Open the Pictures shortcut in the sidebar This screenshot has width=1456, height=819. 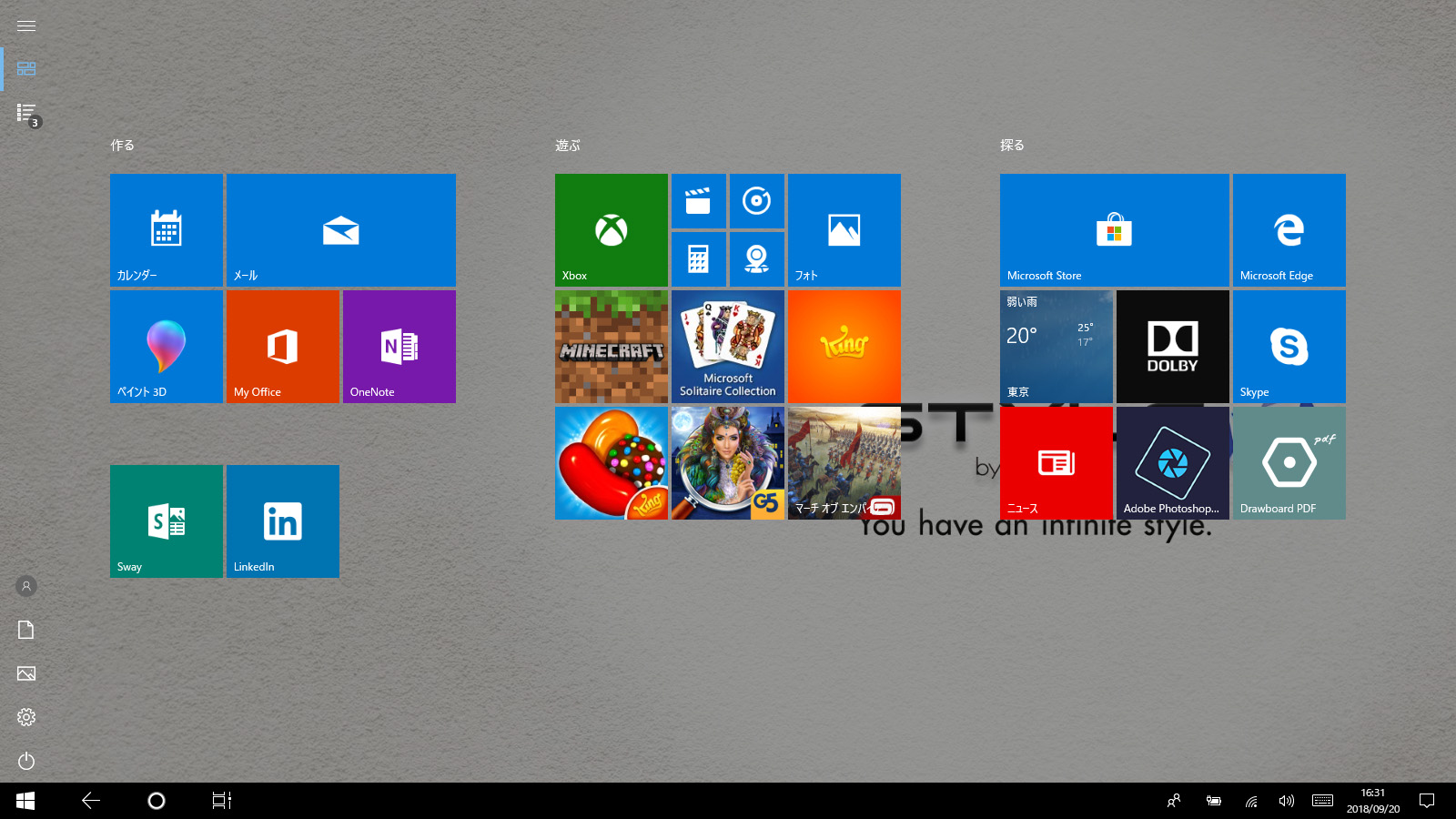click(26, 673)
